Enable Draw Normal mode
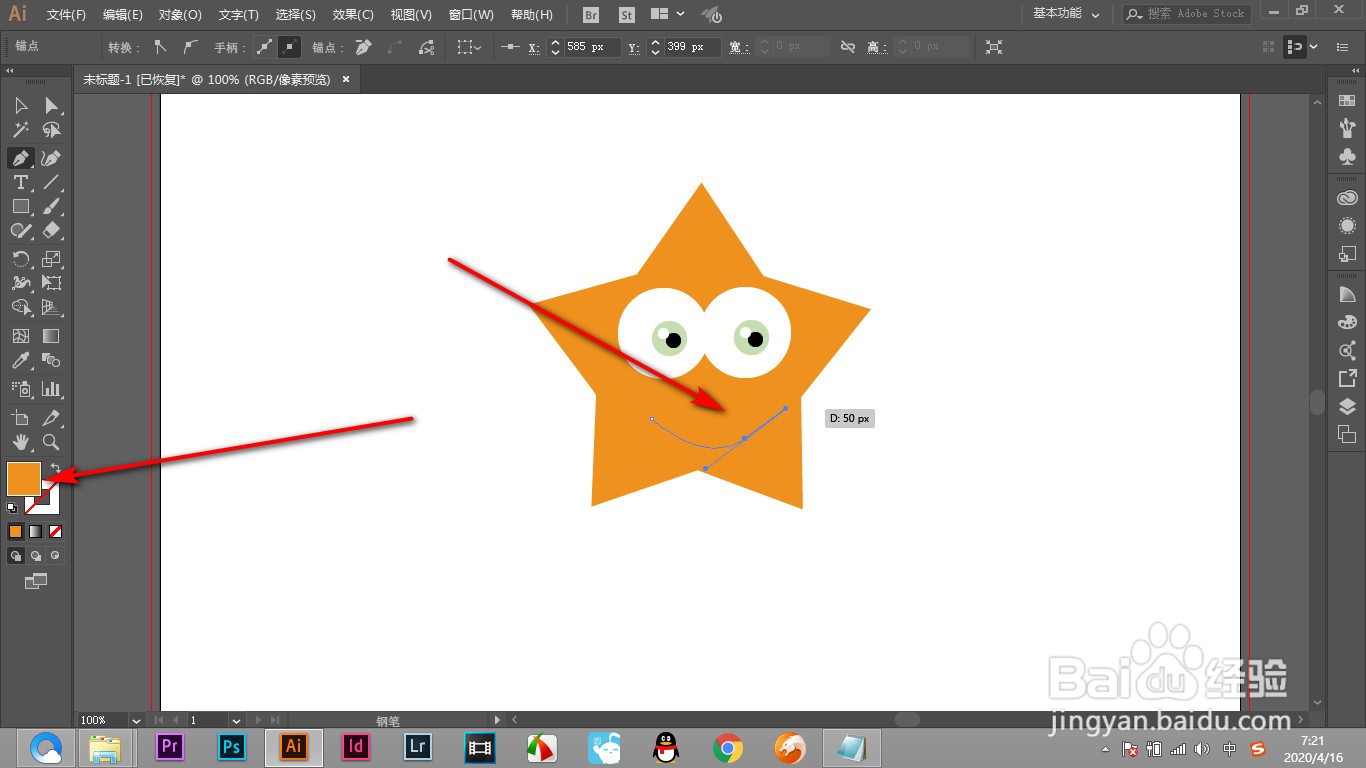This screenshot has height=768, width=1366. (15, 555)
